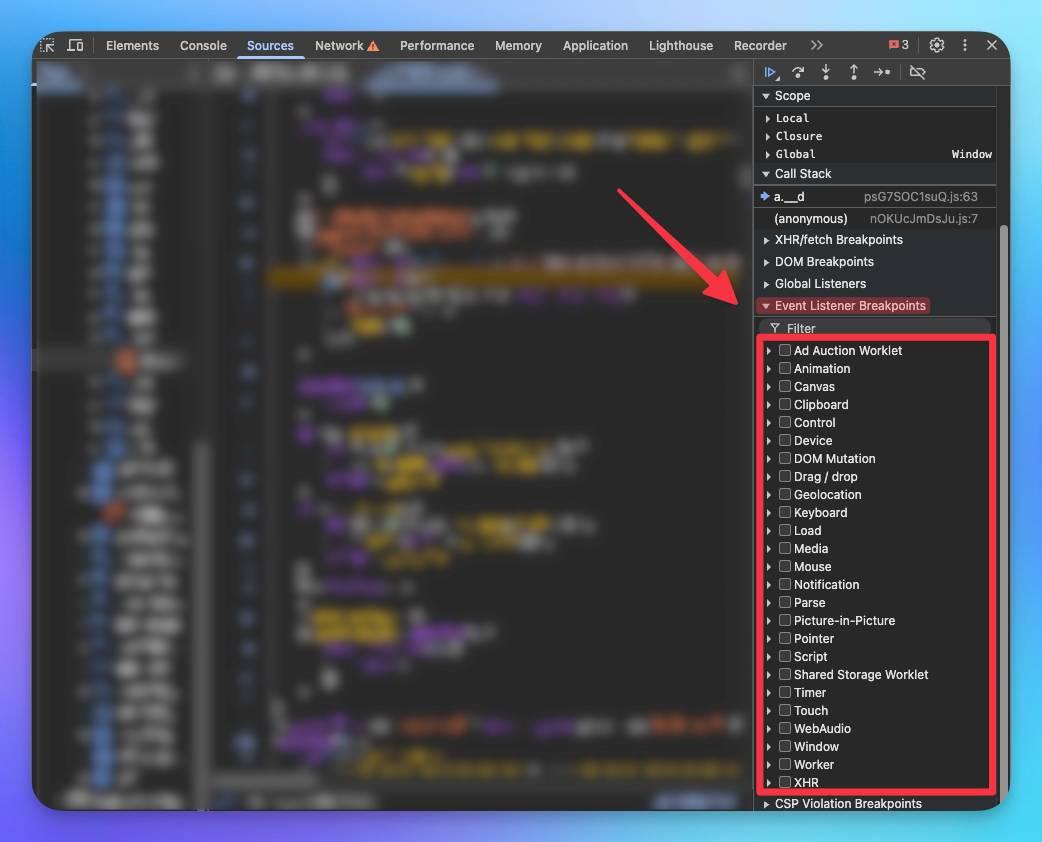Check the Script events checkbox
The height and width of the screenshot is (842, 1042).
pos(785,657)
